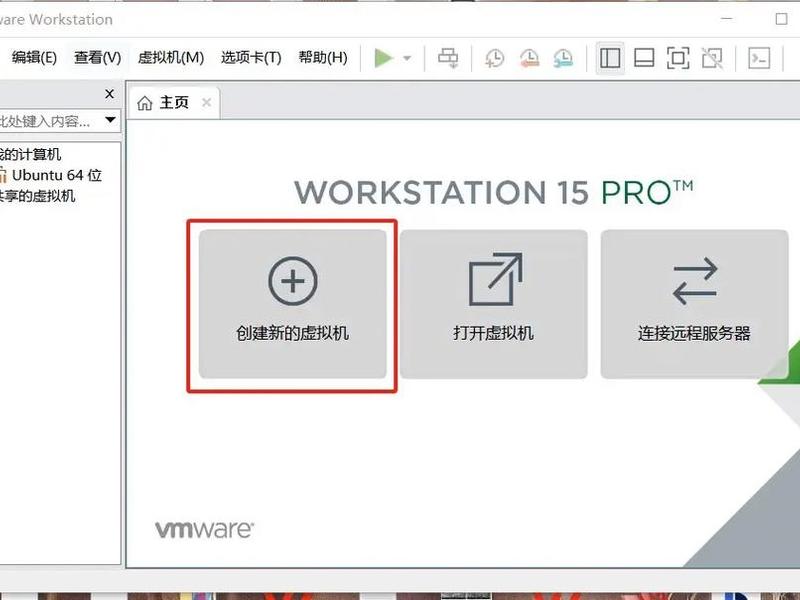Open the 虚拟机(M) menu

click(x=171, y=57)
